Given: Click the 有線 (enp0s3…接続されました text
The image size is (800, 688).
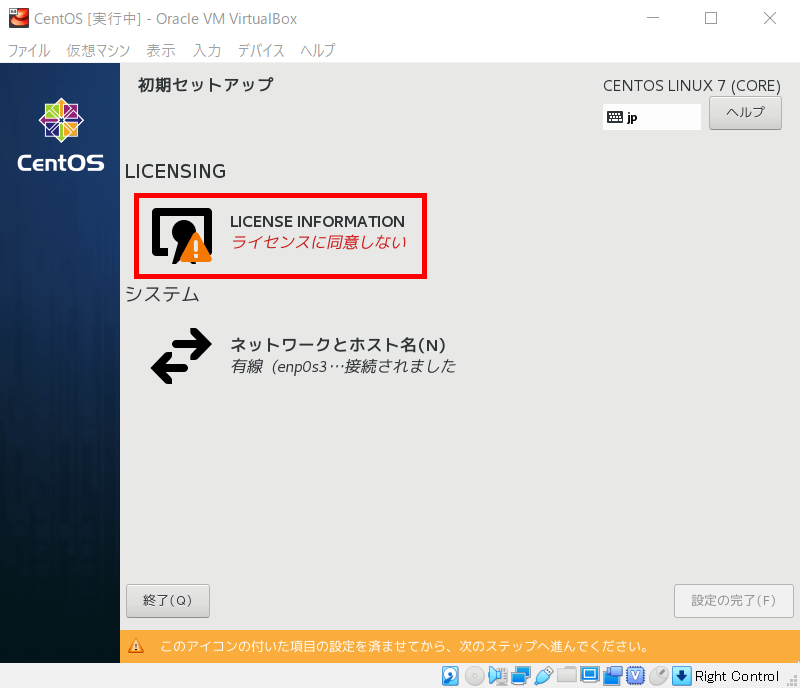Looking at the screenshot, I should click(x=343, y=366).
